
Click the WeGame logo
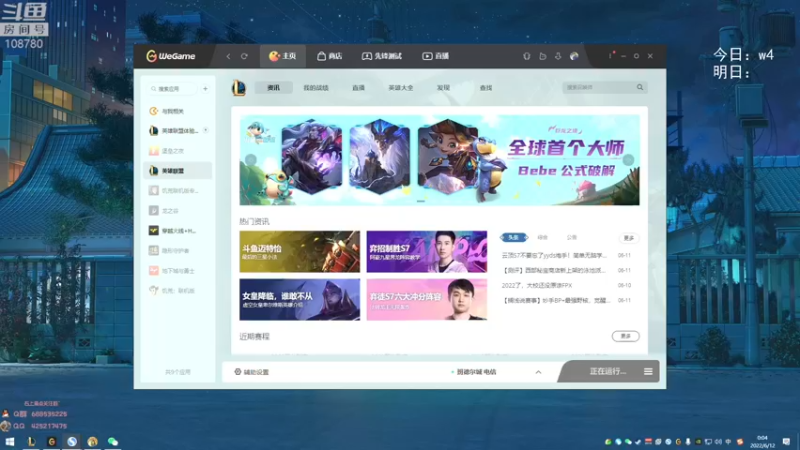click(170, 56)
